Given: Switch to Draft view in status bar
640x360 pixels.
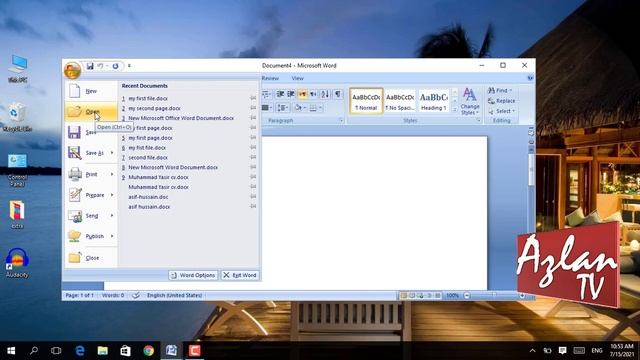Looking at the screenshot, I should pyautogui.click(x=438, y=295).
